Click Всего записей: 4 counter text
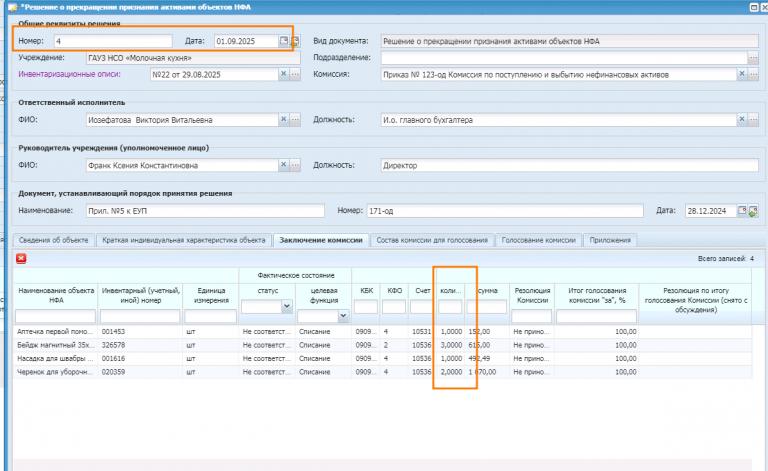The image size is (768, 471). pyautogui.click(x=726, y=259)
